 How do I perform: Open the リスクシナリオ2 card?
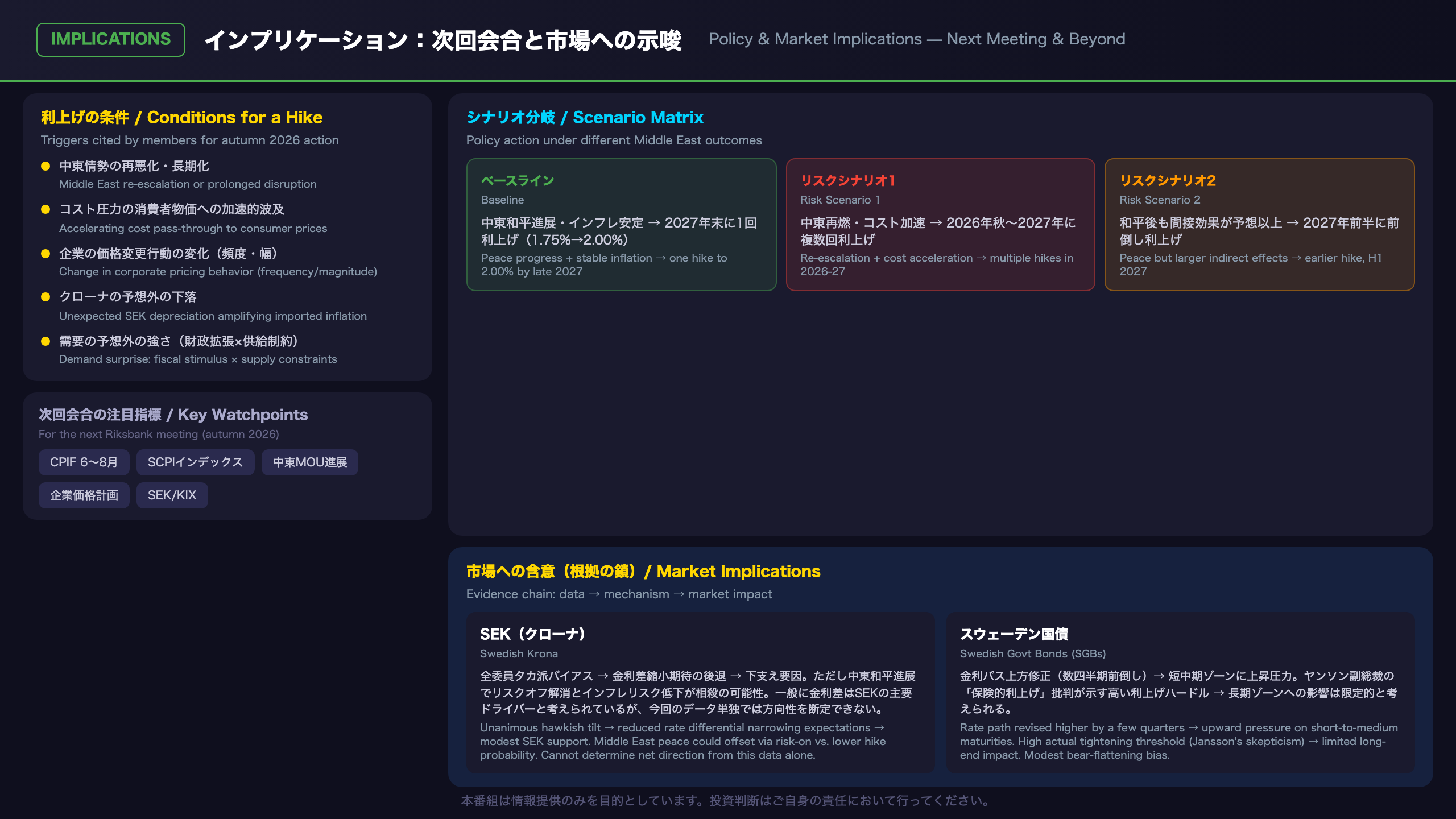(1259, 225)
